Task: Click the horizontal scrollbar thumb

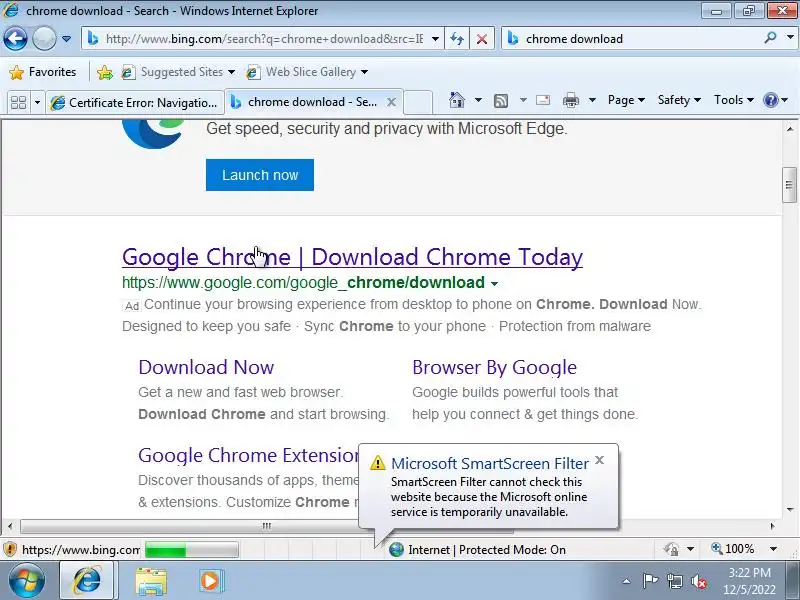Action: click(266, 526)
